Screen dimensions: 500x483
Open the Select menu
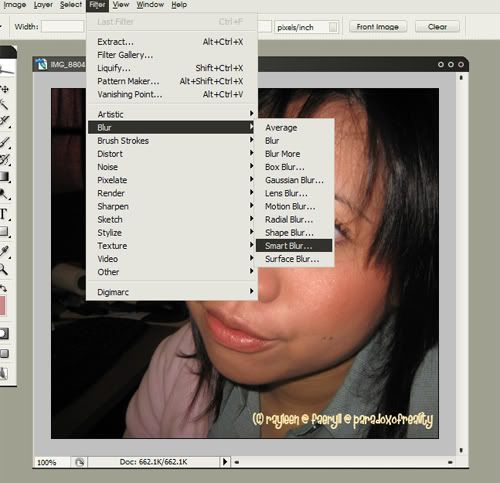[x=71, y=5]
